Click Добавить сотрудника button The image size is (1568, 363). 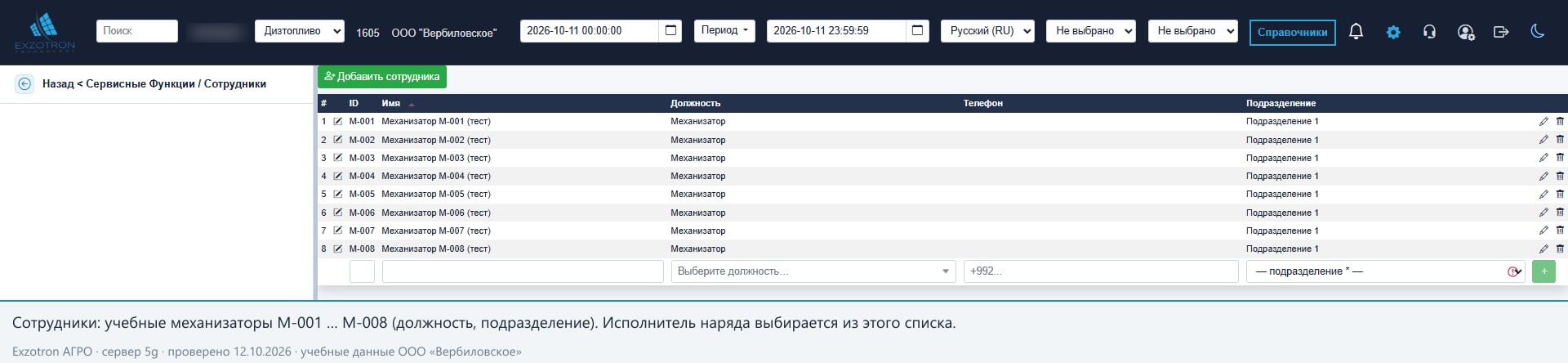click(382, 77)
